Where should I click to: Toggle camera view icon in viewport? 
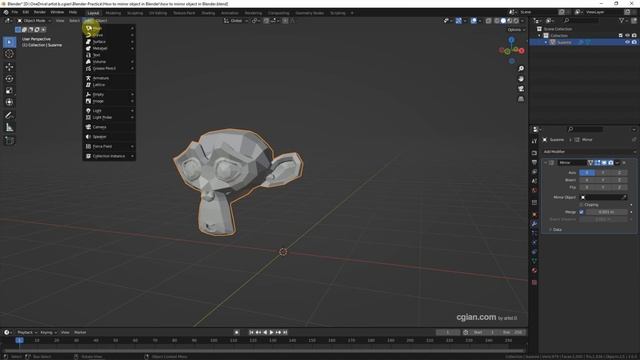point(521,89)
